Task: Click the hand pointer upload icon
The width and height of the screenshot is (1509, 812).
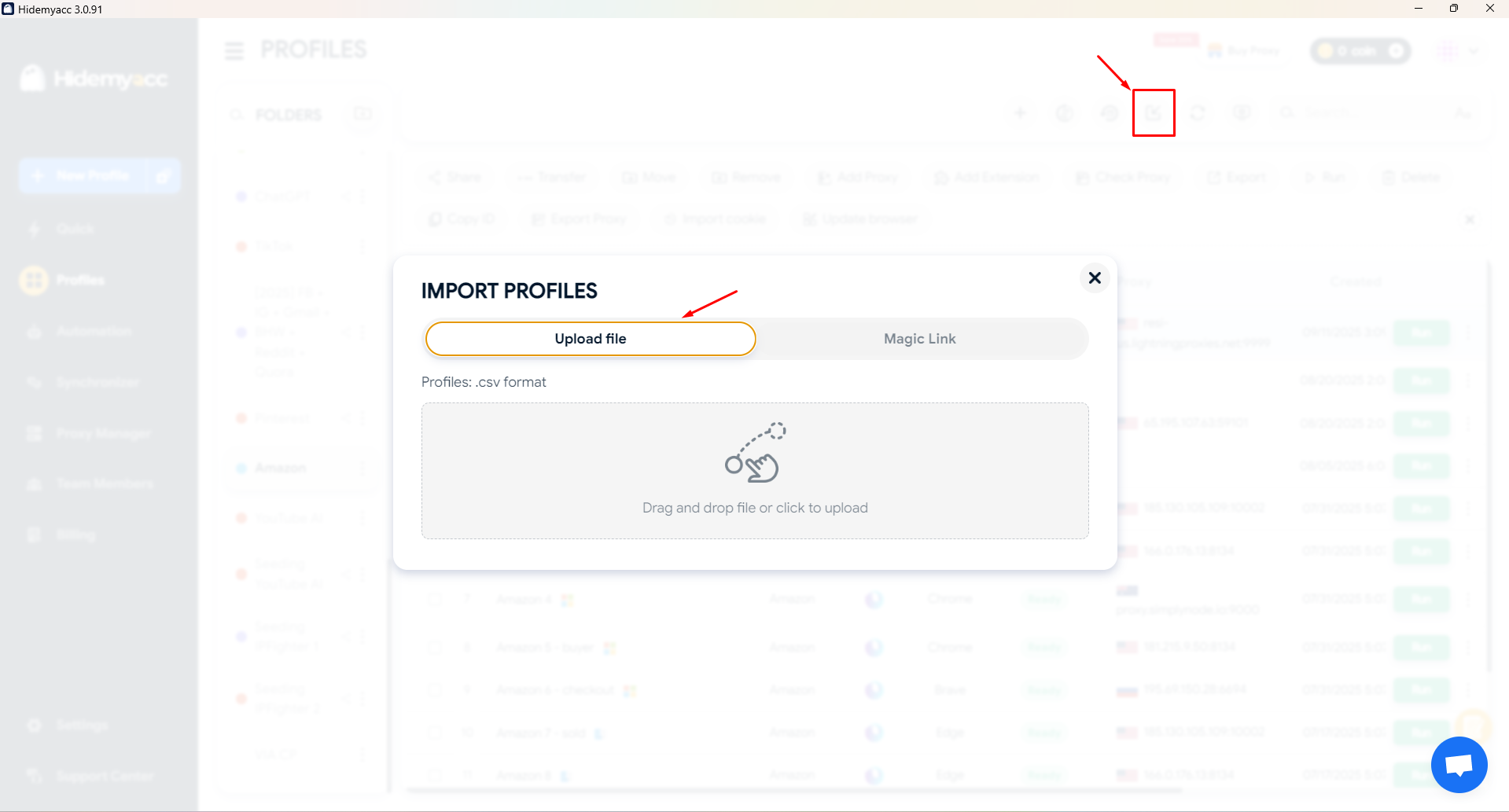Action: (x=754, y=453)
